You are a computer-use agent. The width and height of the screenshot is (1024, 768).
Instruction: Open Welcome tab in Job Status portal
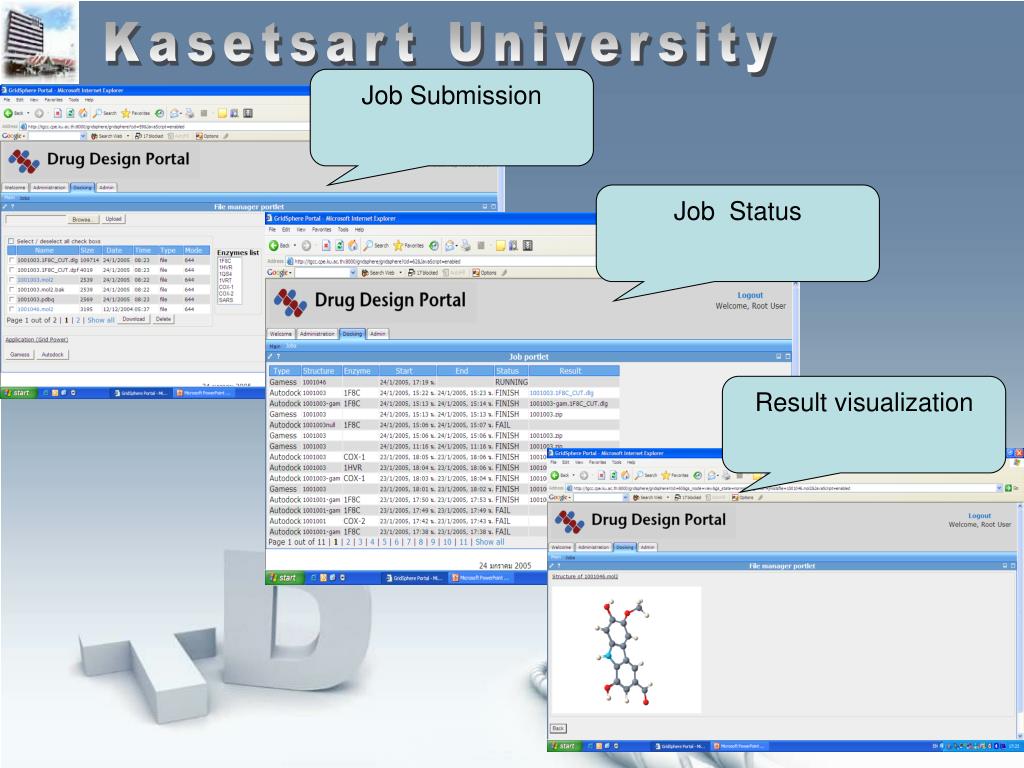[x=281, y=334]
